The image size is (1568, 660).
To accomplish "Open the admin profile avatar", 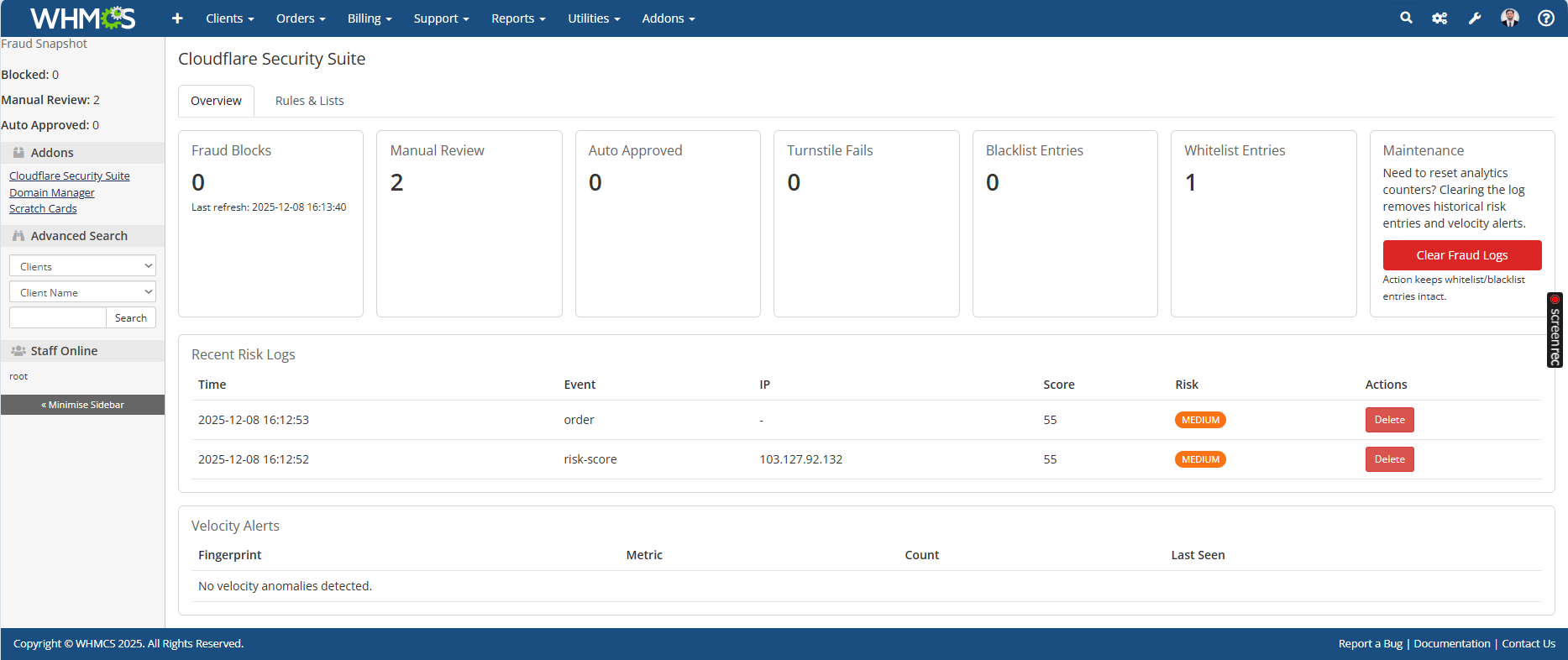I will pyautogui.click(x=1510, y=18).
